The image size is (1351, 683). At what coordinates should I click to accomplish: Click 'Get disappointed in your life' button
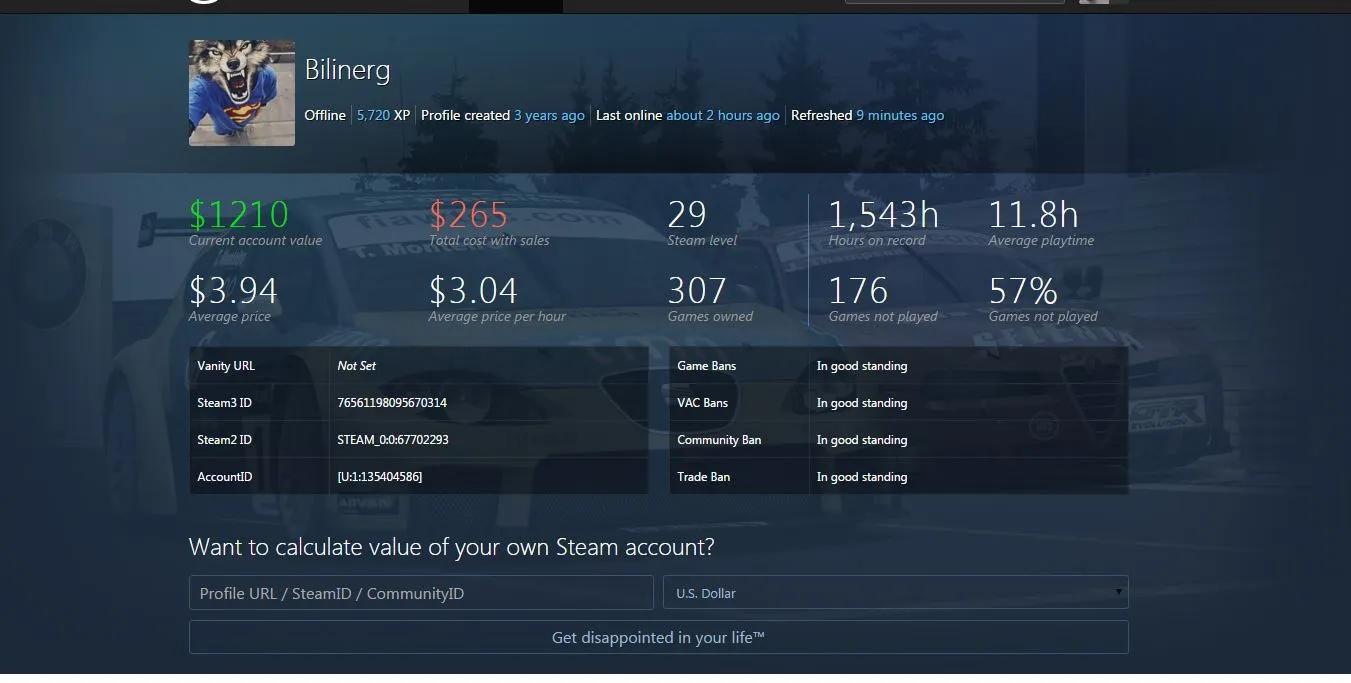pos(659,637)
